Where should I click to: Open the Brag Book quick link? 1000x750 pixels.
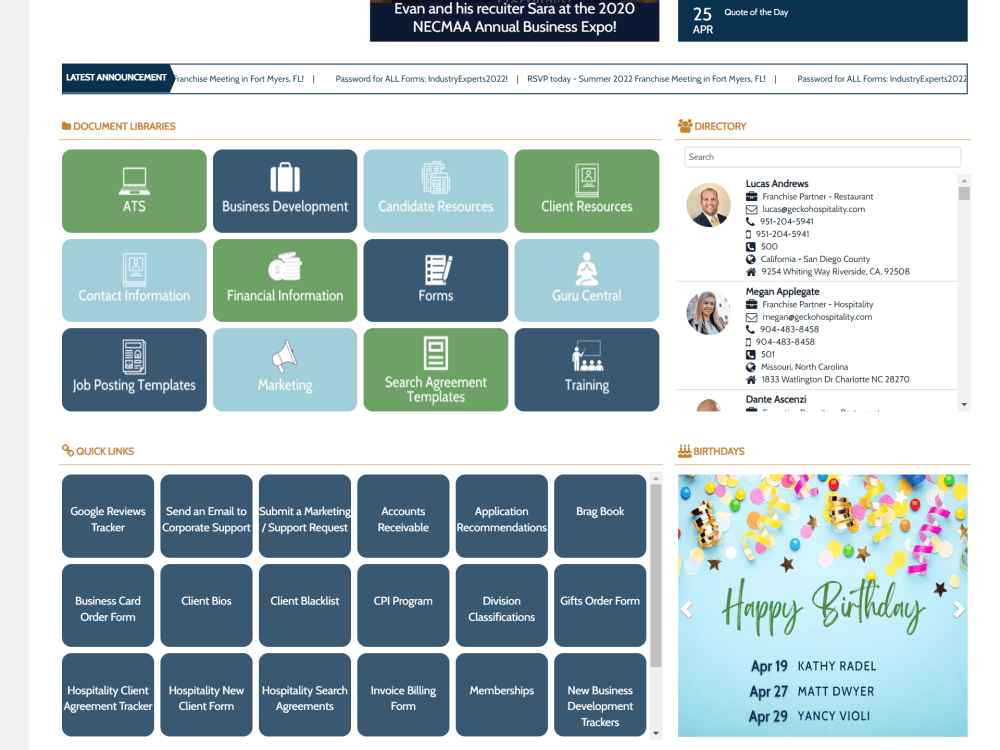599,516
